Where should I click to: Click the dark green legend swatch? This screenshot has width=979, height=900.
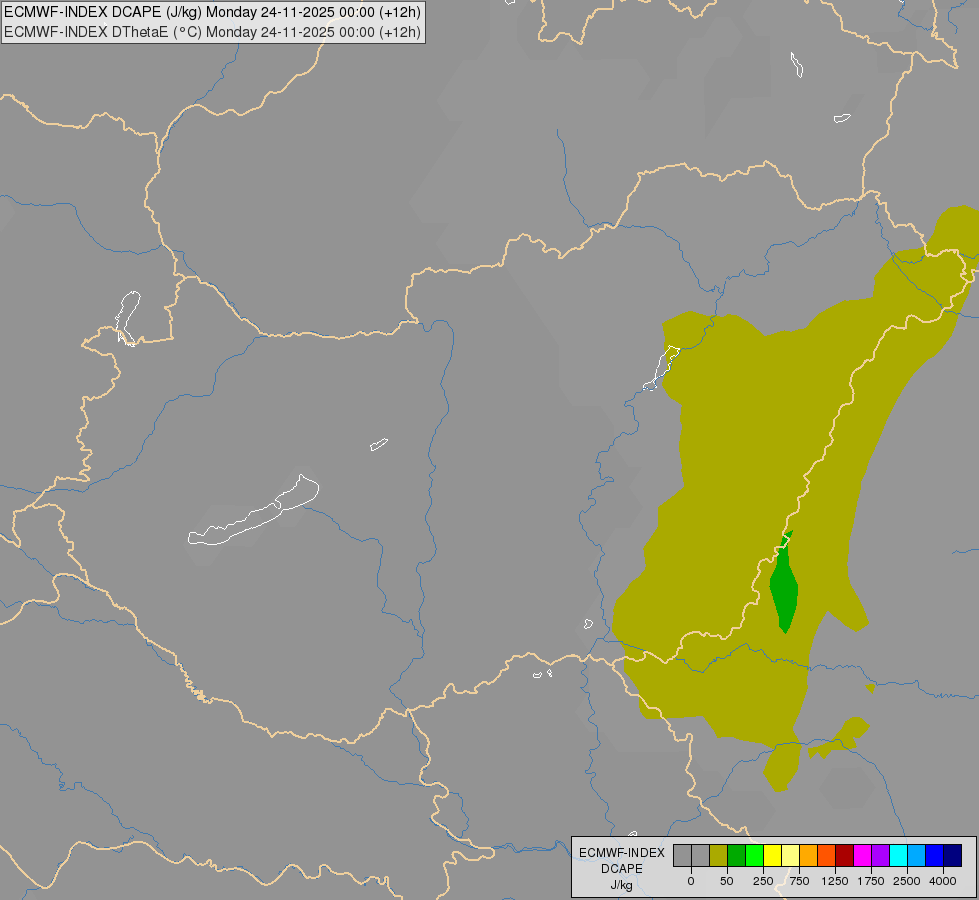click(x=736, y=856)
